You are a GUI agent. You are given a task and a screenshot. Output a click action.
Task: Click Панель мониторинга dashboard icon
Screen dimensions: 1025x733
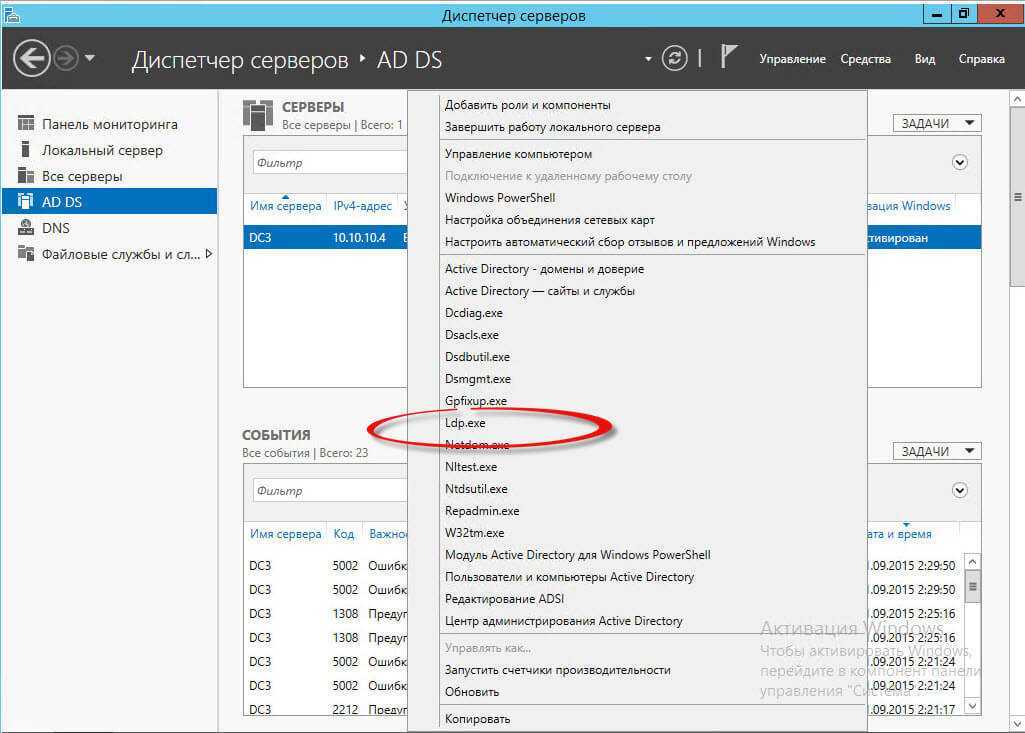[x=26, y=123]
